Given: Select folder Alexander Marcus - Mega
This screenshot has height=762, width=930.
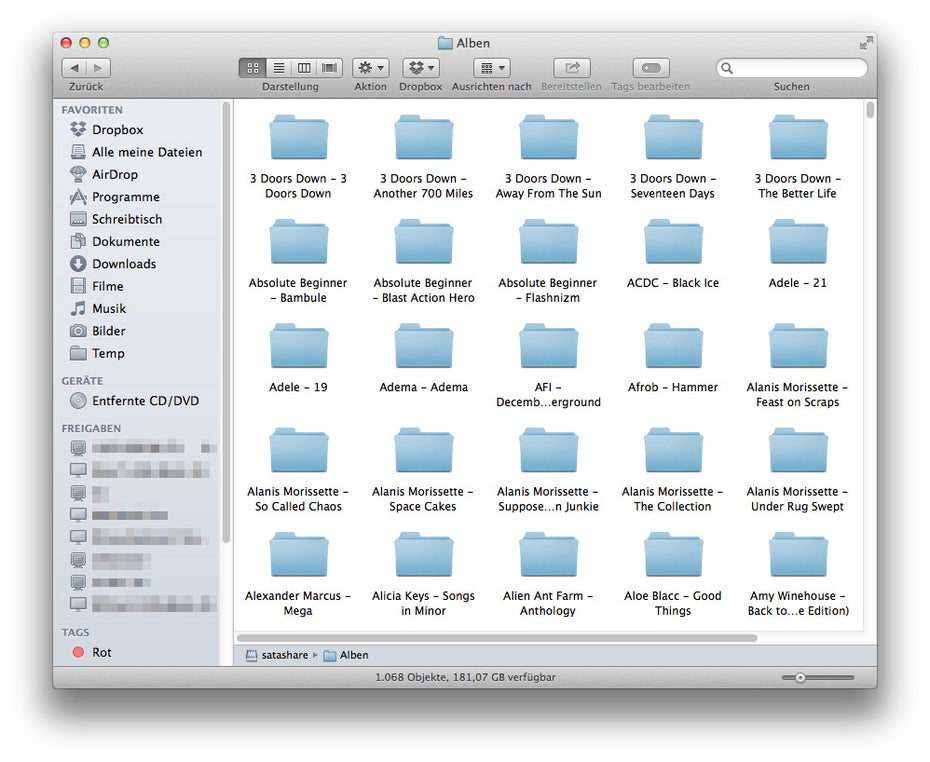Looking at the screenshot, I should point(298,556).
